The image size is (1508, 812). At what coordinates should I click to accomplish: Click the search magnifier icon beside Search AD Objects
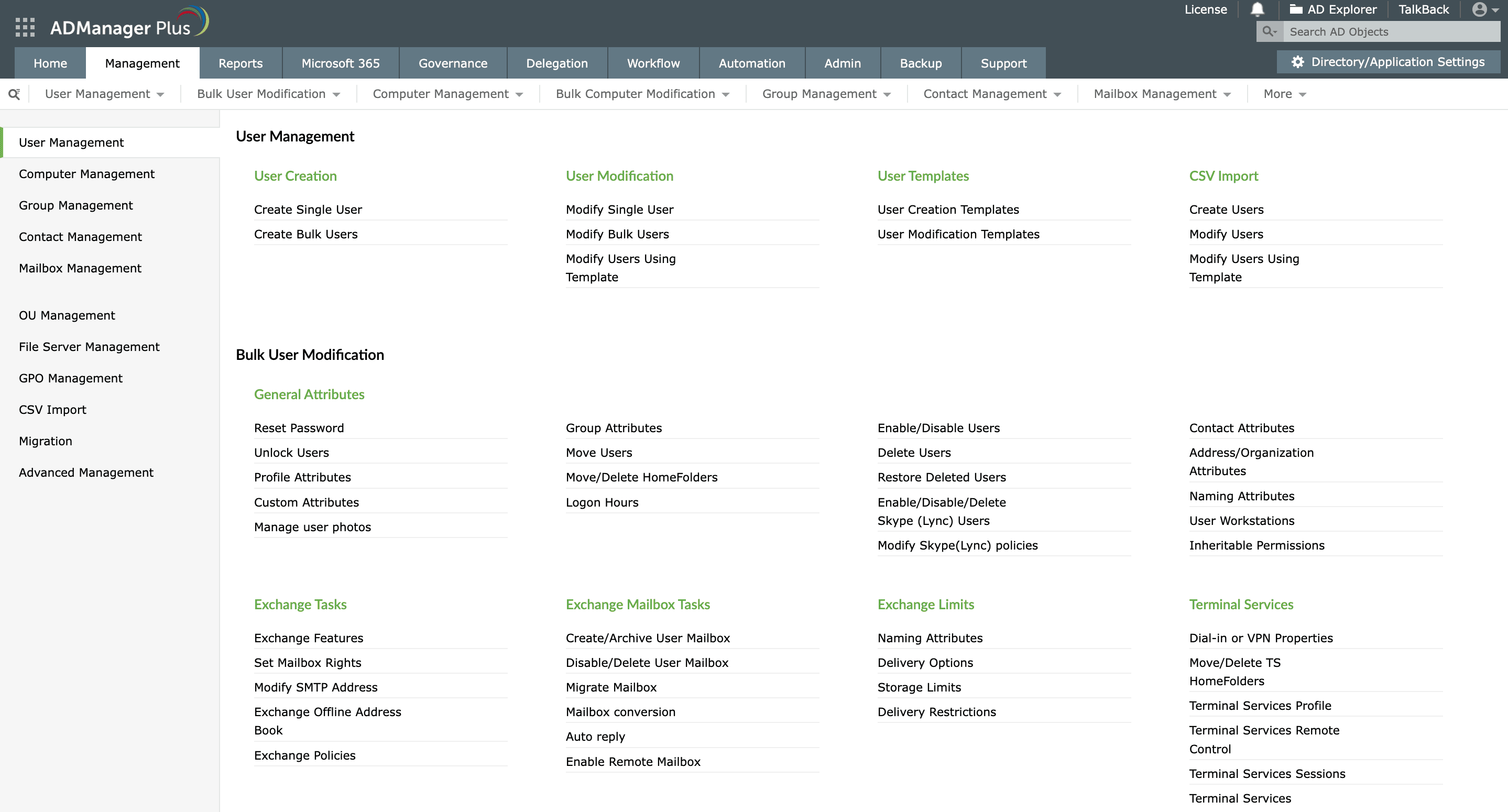coord(1269,31)
